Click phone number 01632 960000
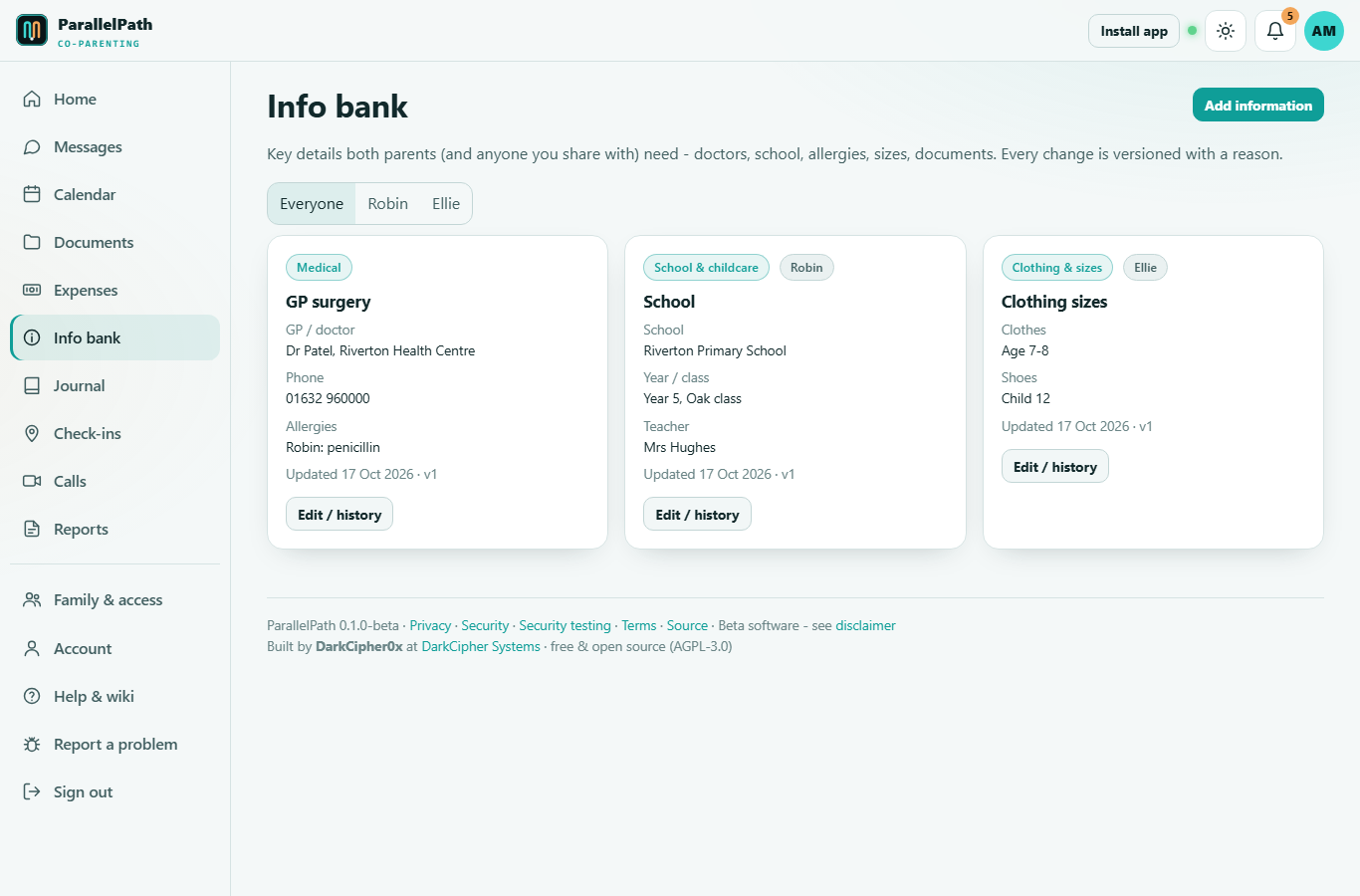Viewport: 1360px width, 896px height. click(328, 398)
